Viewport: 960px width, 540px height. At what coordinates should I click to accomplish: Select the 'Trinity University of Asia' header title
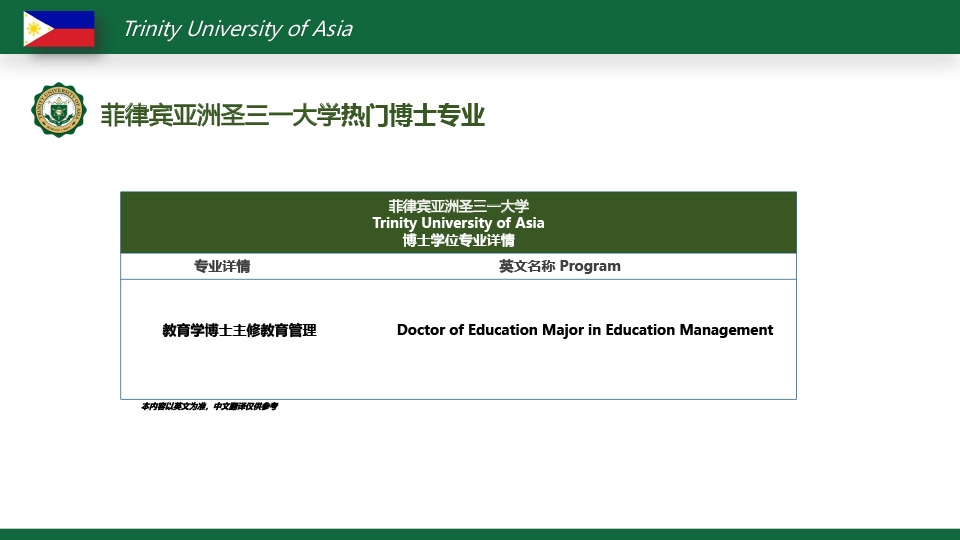click(238, 29)
